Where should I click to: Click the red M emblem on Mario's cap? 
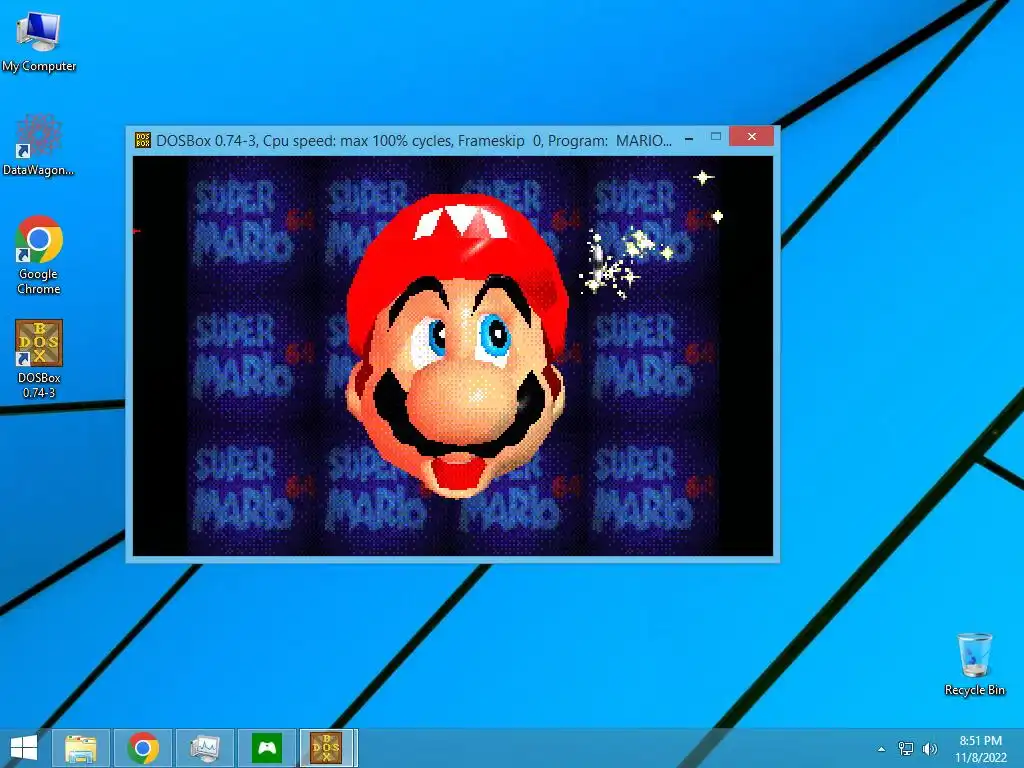coord(461,221)
